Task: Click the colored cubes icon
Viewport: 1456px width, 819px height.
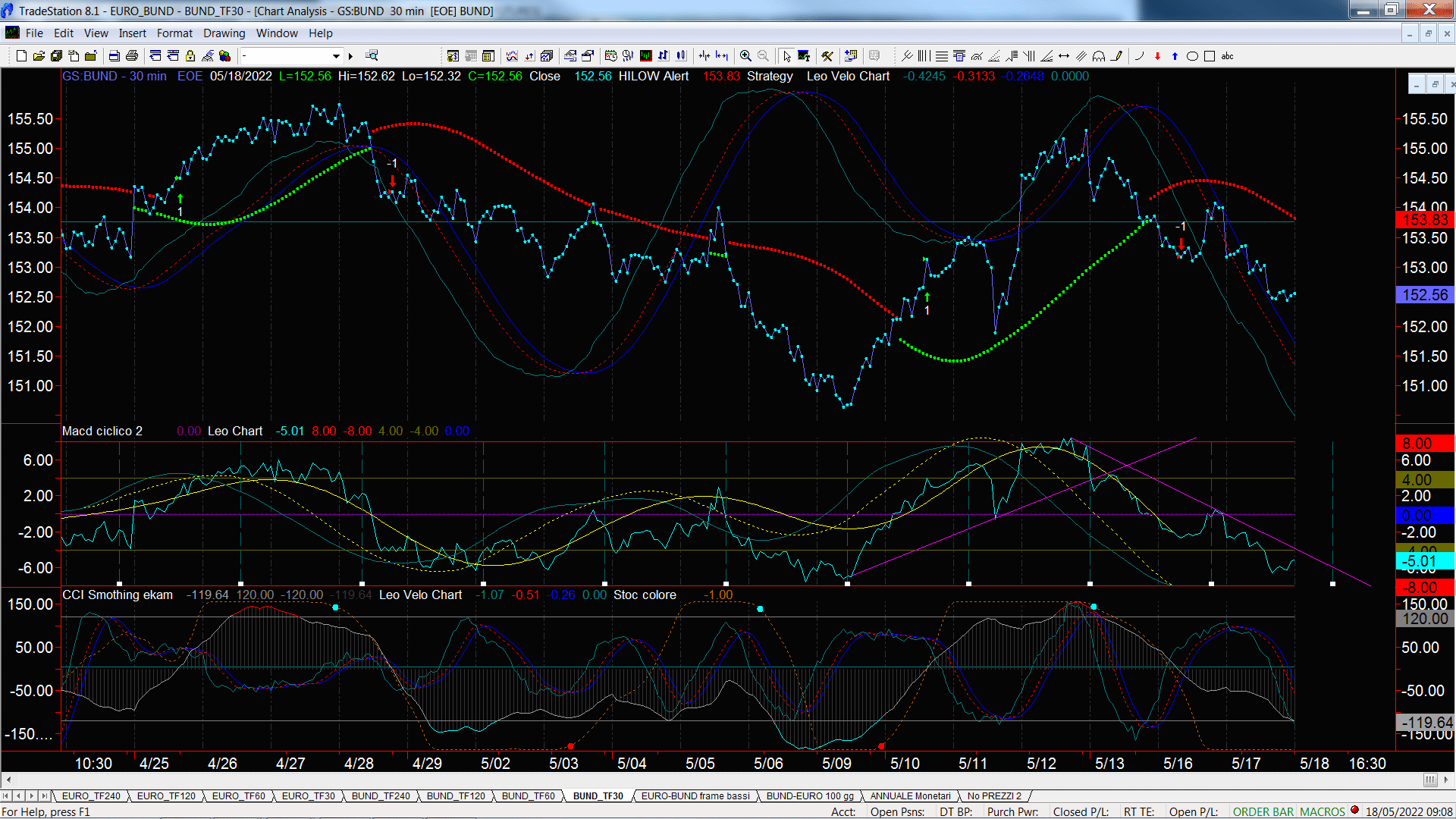Action: pyautogui.click(x=224, y=55)
